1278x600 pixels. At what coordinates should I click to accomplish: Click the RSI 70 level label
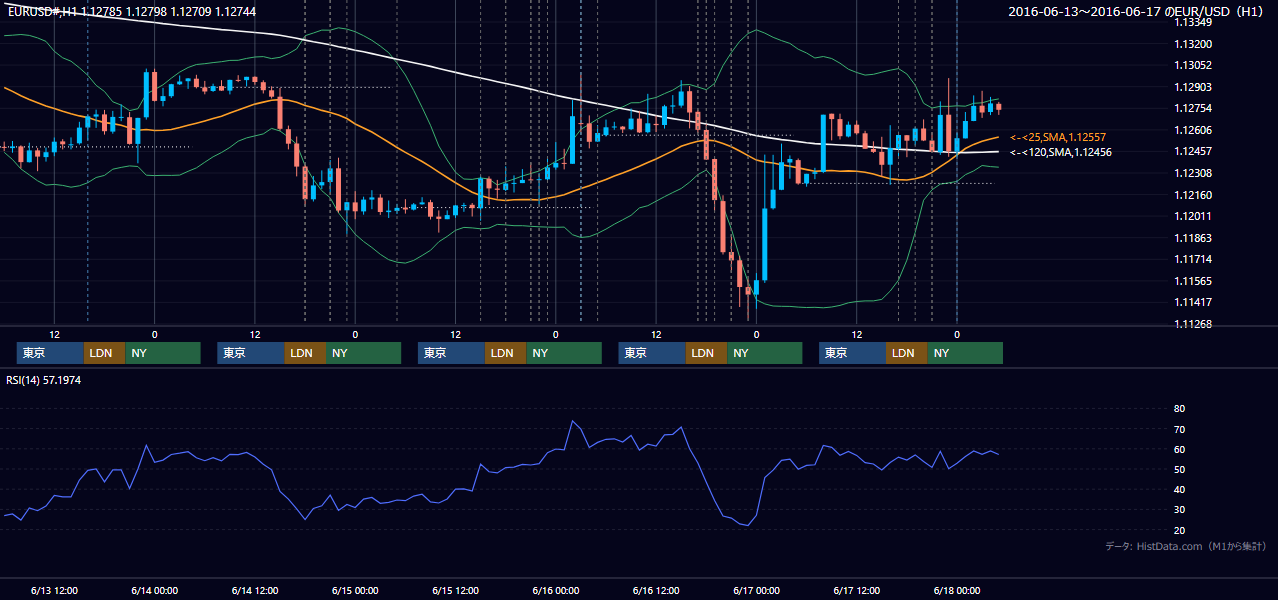(1179, 429)
